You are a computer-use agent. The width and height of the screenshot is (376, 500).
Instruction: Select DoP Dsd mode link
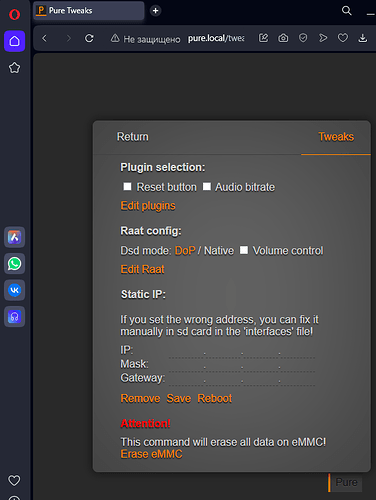(x=185, y=251)
